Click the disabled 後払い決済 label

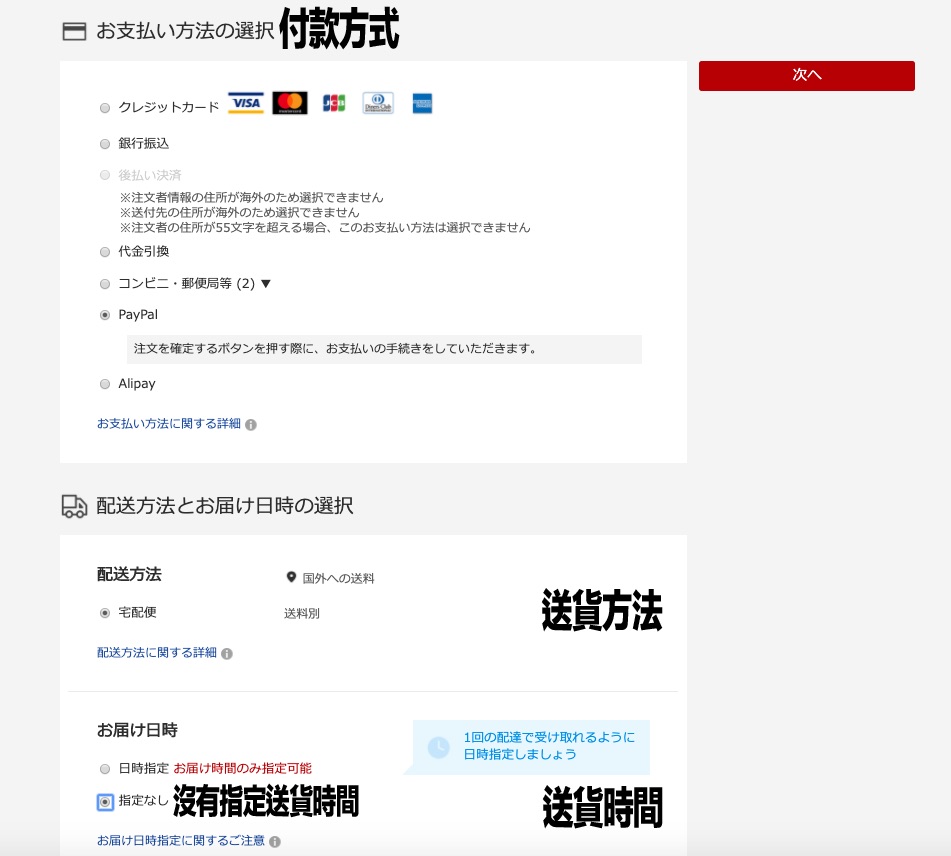[150, 175]
